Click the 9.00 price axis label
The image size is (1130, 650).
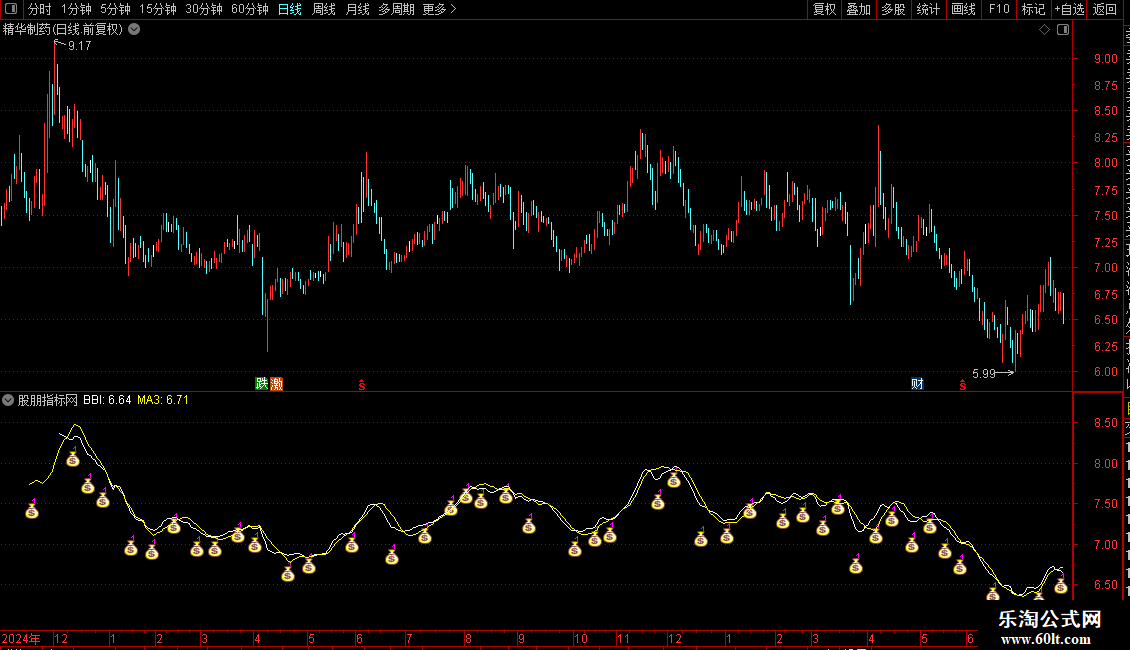tap(1105, 59)
